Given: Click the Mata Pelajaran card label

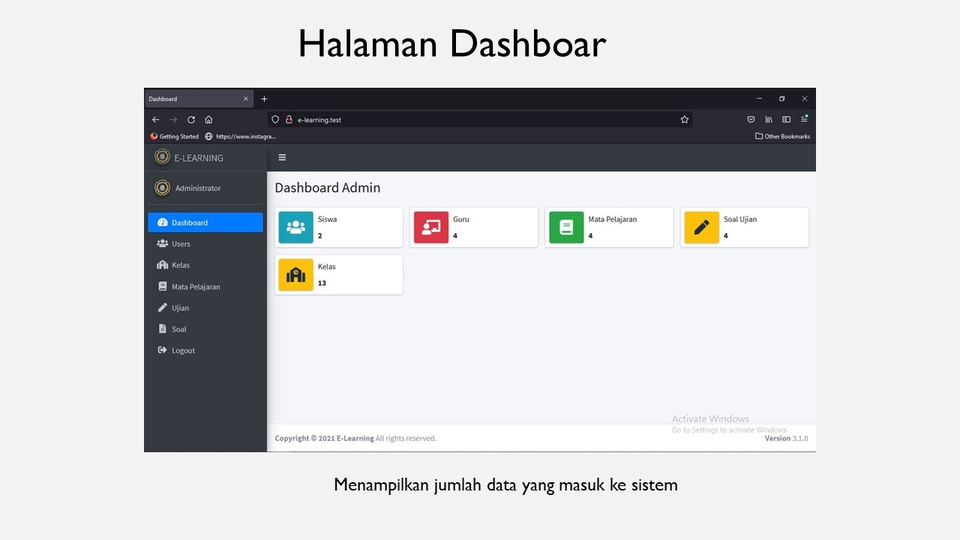Looking at the screenshot, I should (x=612, y=219).
